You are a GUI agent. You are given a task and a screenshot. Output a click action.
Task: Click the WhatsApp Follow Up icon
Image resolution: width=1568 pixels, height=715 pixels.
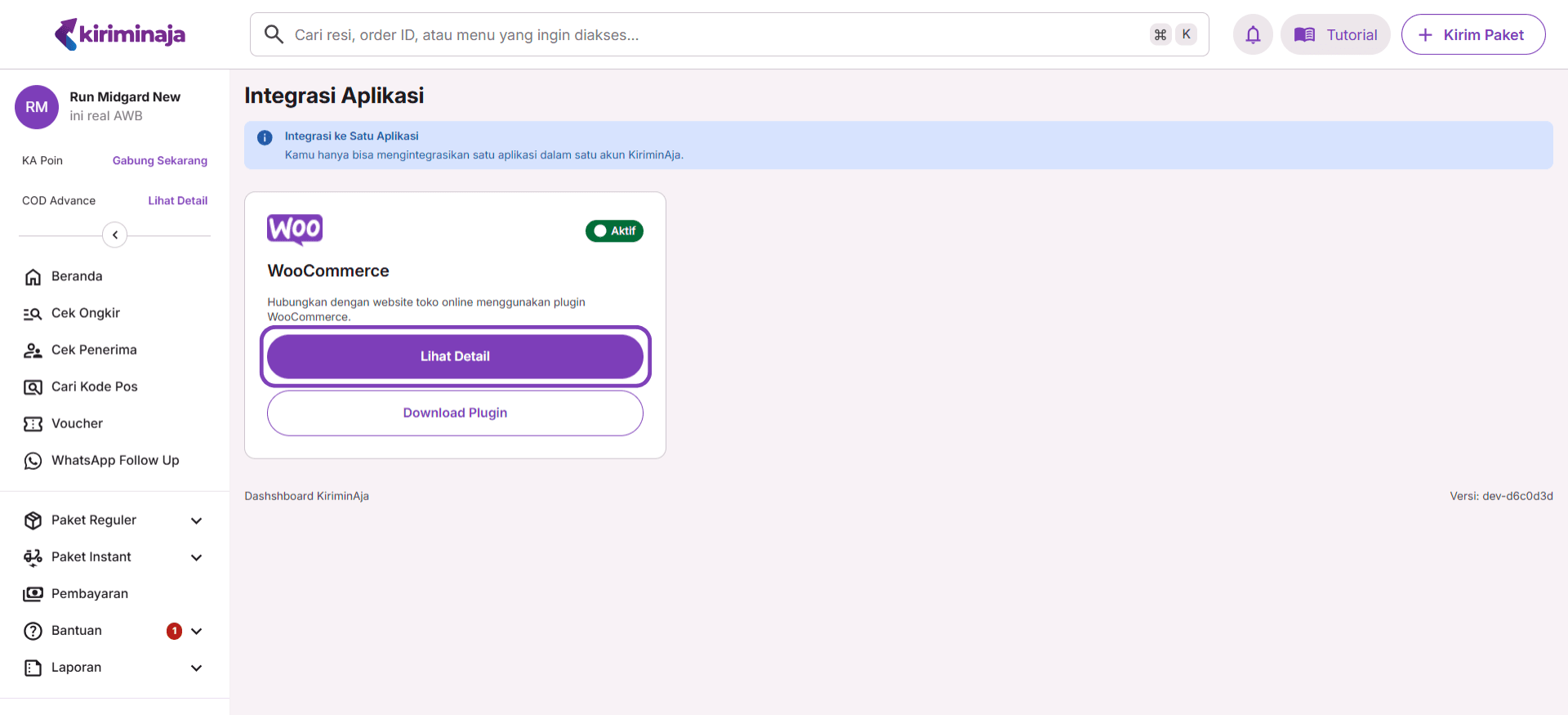pos(33,461)
